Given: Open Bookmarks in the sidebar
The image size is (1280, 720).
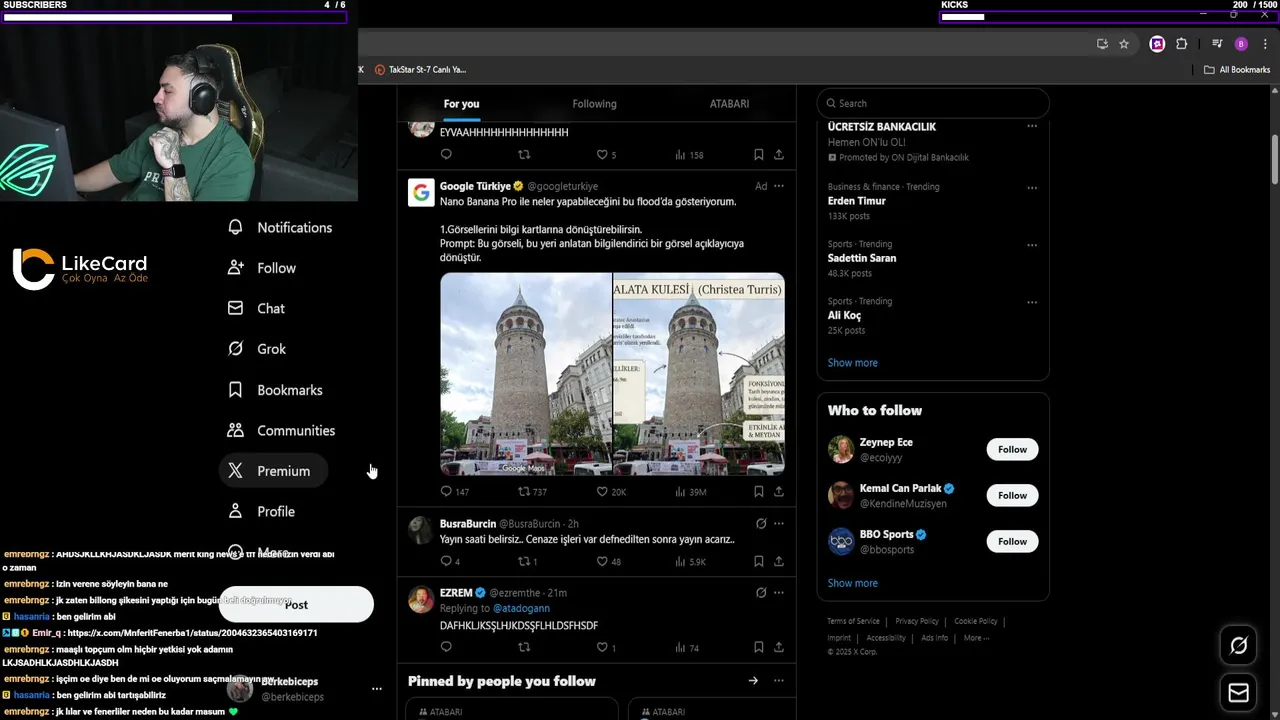Looking at the screenshot, I should pos(275,390).
